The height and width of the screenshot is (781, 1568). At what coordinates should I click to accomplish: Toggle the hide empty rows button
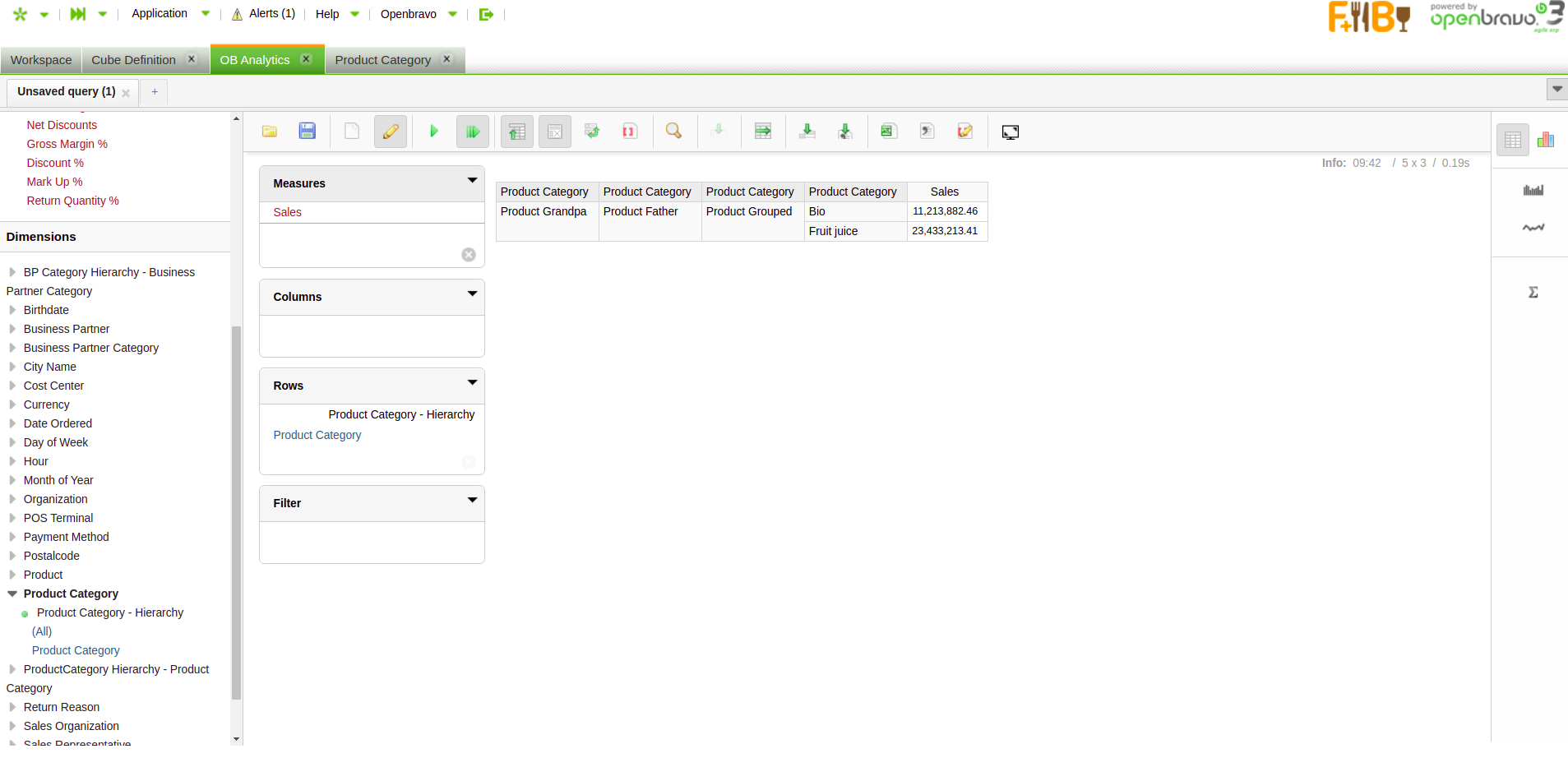coord(555,132)
